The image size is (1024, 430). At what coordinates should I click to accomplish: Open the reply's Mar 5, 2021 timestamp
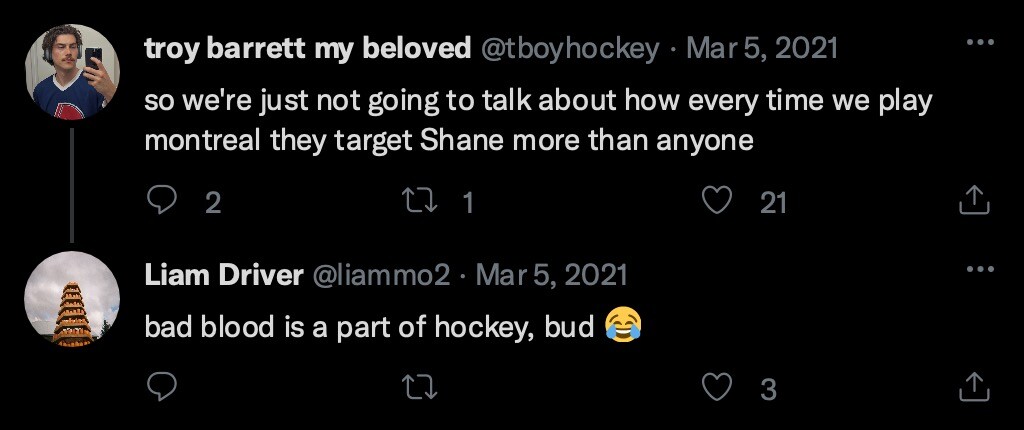point(551,274)
